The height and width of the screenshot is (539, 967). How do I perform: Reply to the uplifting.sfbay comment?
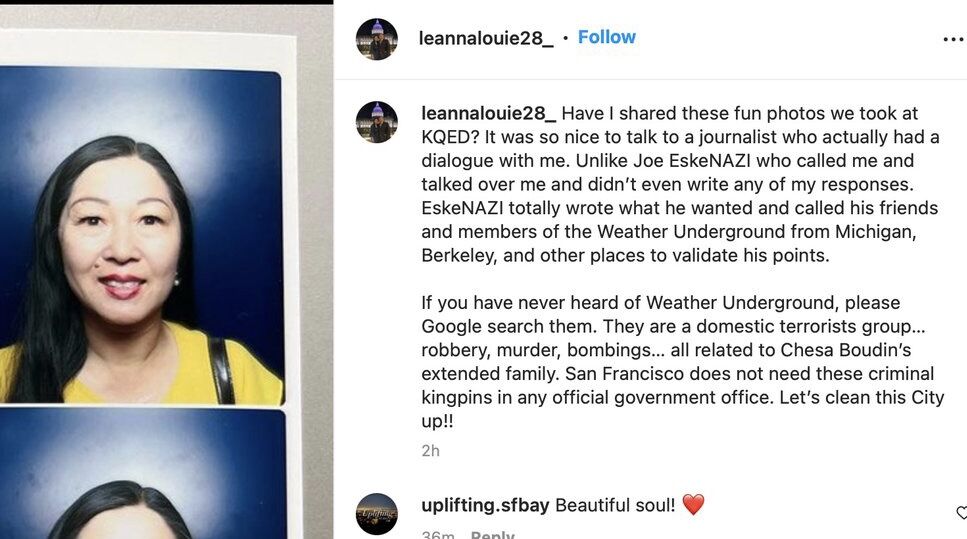pos(492,535)
